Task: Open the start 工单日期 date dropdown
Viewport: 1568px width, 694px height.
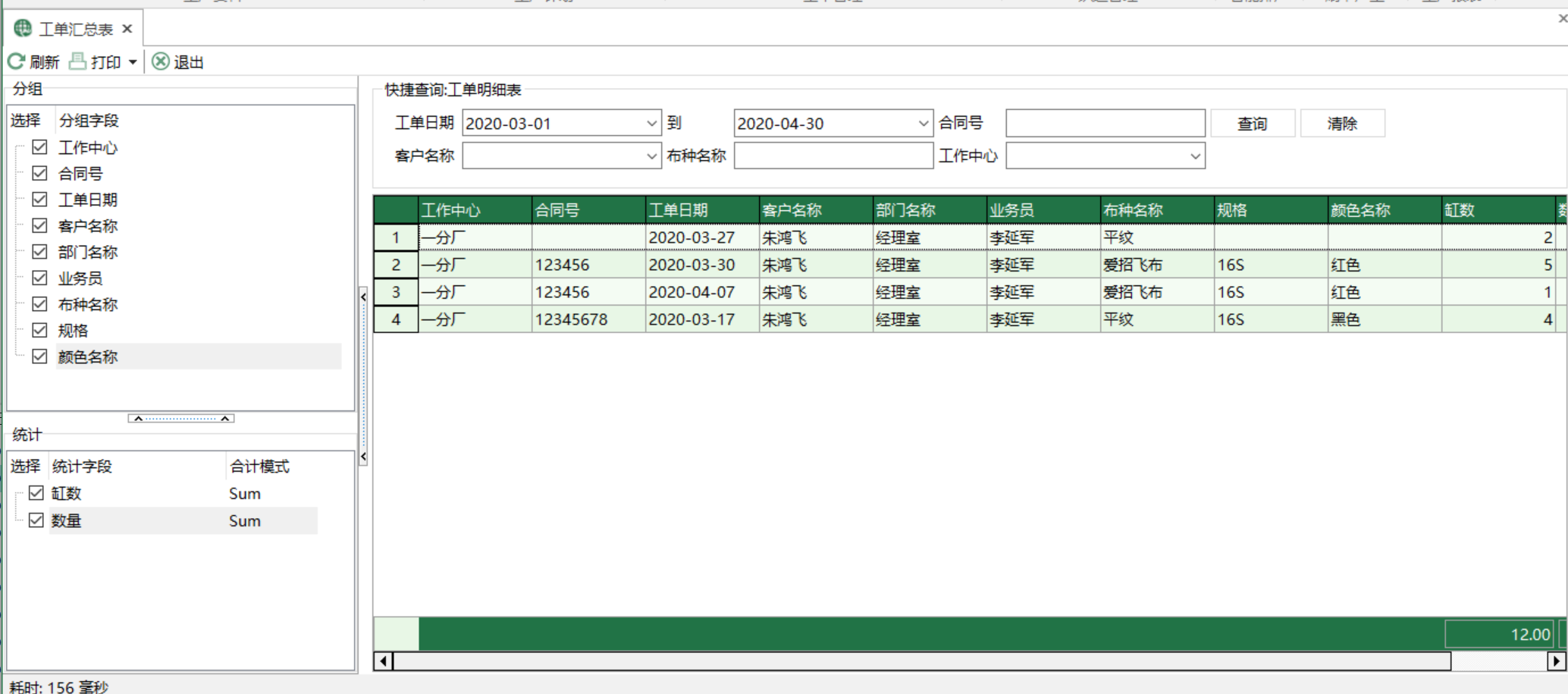Action: 651,124
